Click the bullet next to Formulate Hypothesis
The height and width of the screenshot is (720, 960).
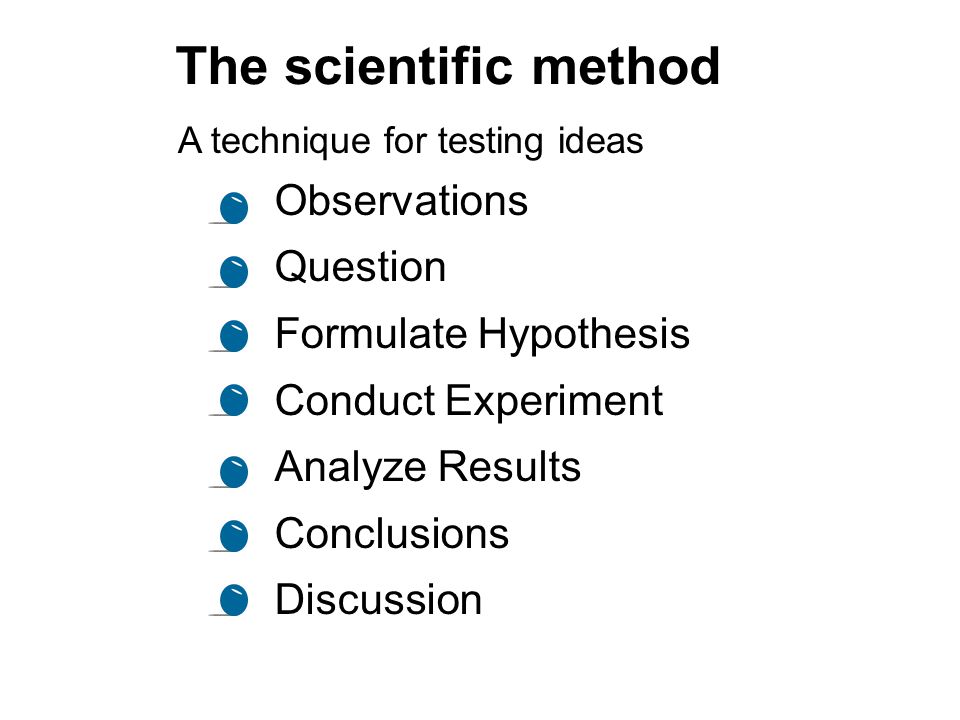[x=233, y=336]
